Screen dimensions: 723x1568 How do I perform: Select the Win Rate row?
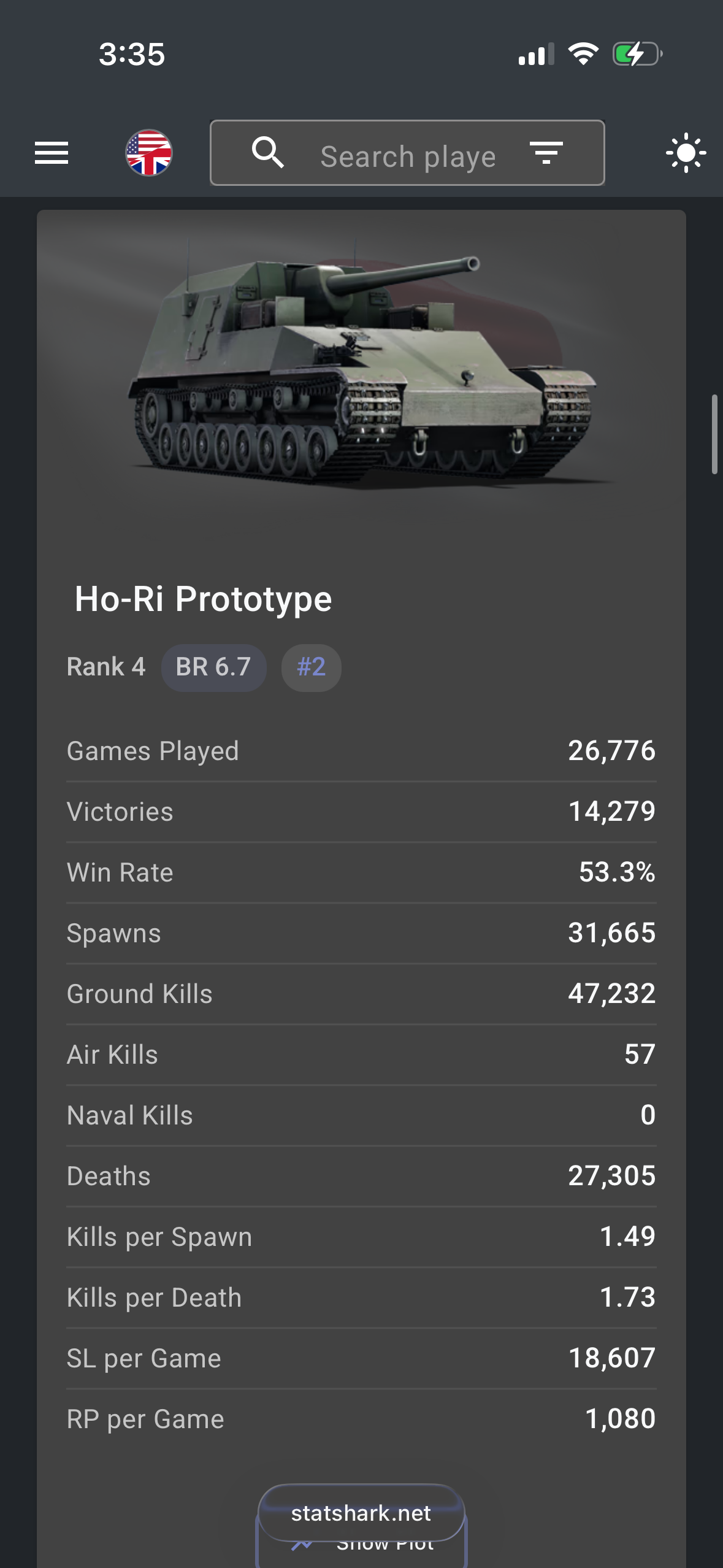point(361,872)
